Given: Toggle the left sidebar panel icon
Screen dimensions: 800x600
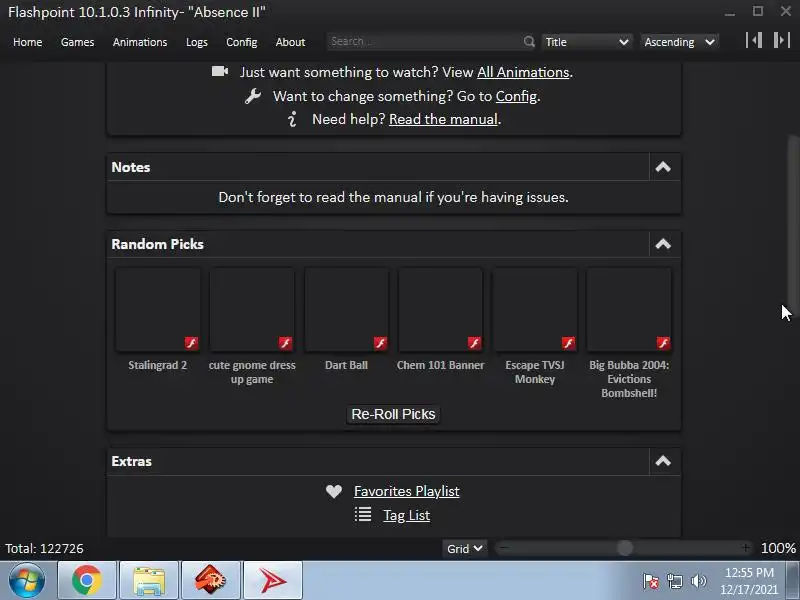Looking at the screenshot, I should coord(754,40).
